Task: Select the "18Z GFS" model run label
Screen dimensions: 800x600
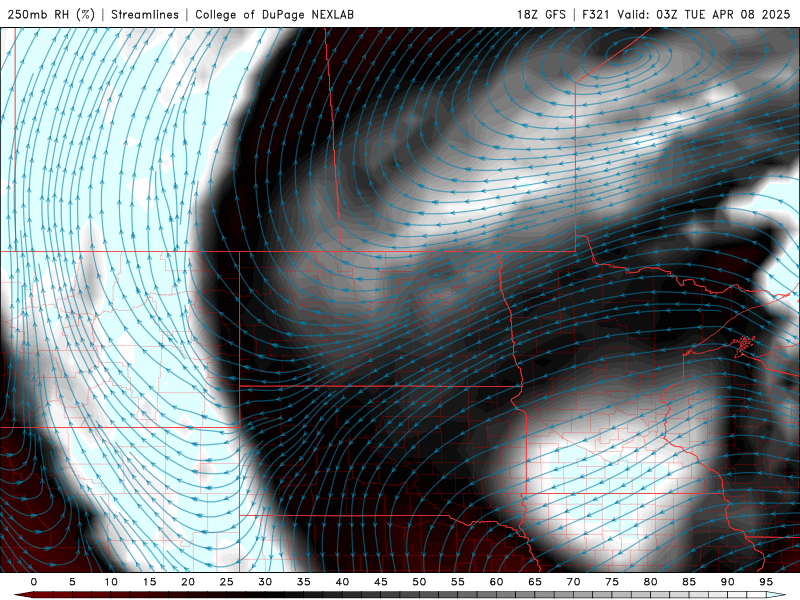Action: pos(541,14)
